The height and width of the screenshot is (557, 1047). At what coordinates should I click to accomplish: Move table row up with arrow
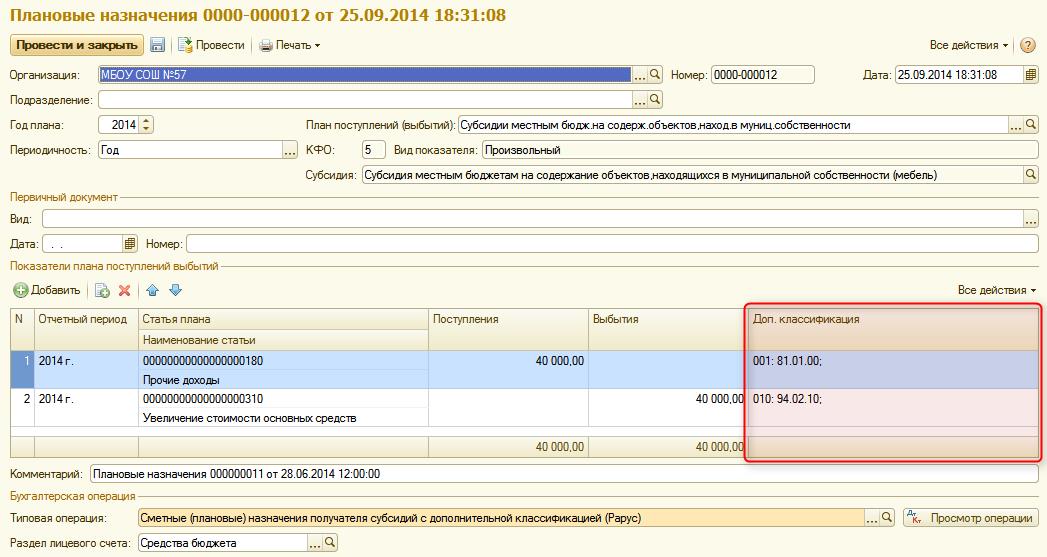152,290
